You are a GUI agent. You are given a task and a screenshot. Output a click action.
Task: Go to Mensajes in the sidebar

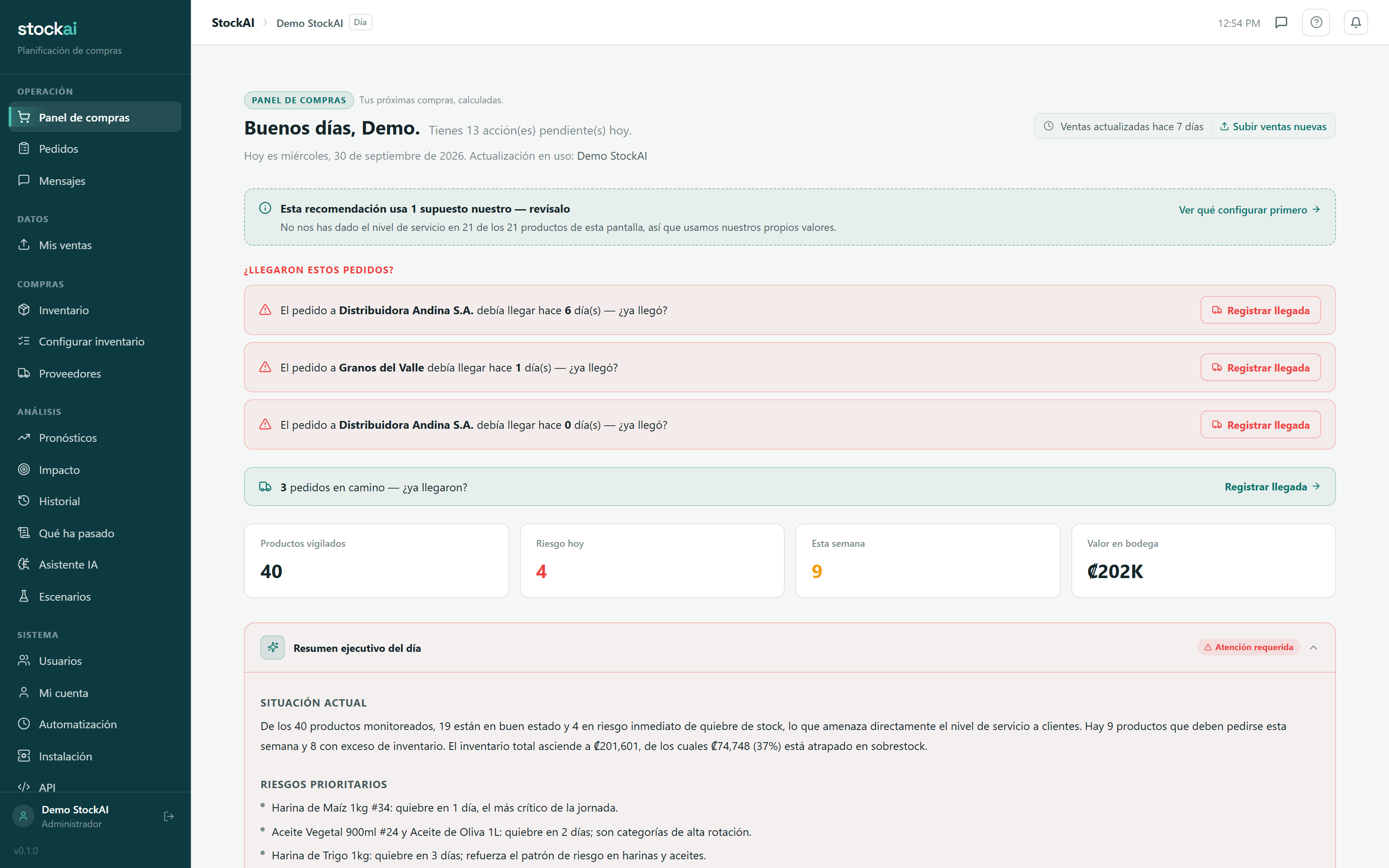(95, 181)
